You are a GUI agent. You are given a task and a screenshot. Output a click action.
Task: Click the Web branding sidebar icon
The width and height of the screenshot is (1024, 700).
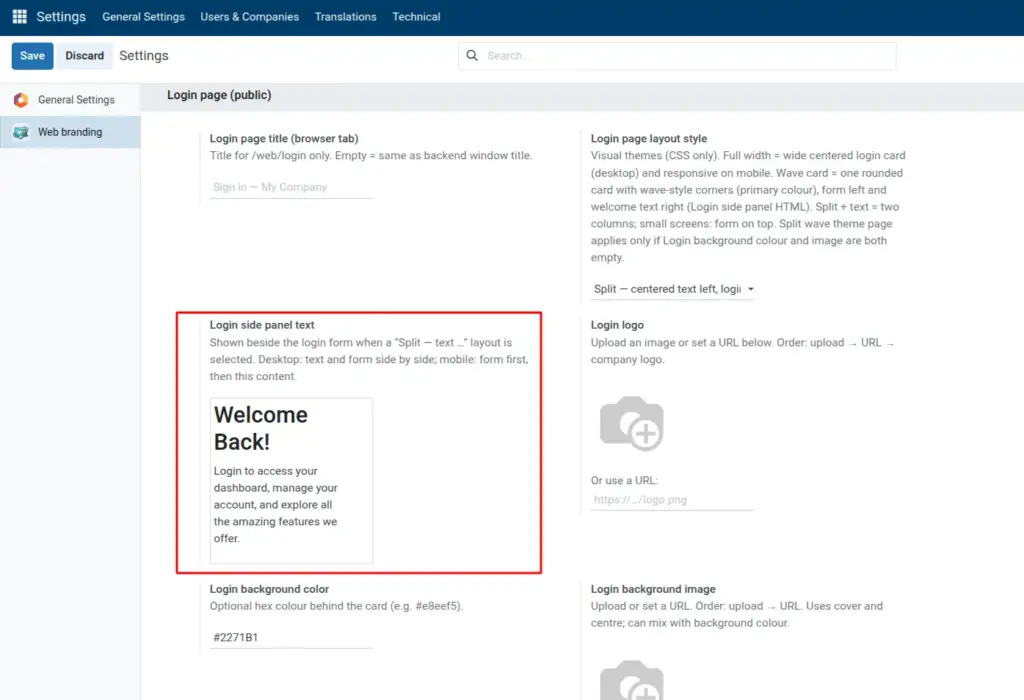click(x=21, y=133)
